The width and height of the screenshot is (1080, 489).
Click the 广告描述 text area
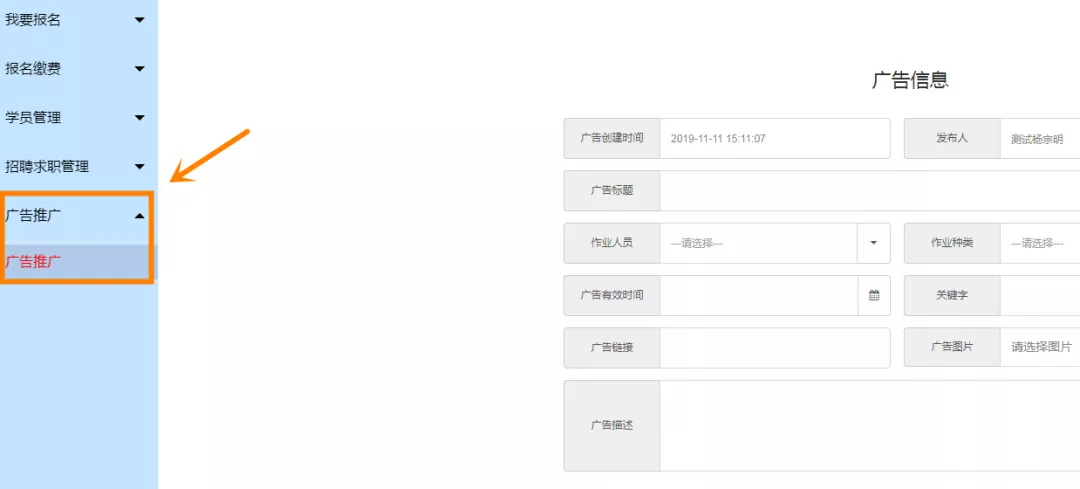click(x=869, y=426)
